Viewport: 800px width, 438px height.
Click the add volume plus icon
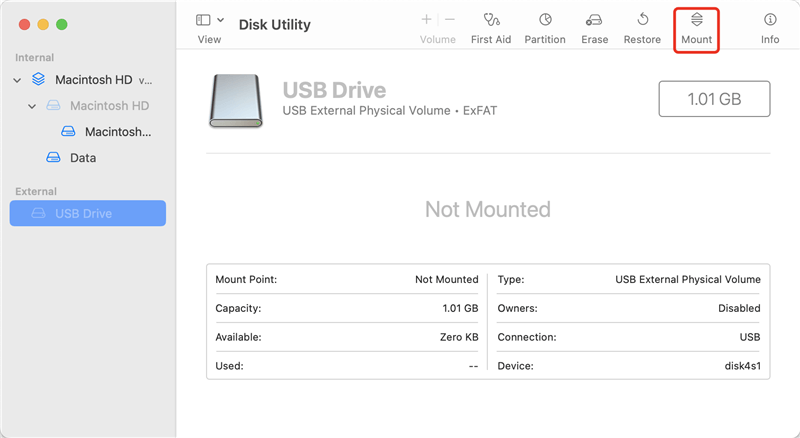[427, 19]
